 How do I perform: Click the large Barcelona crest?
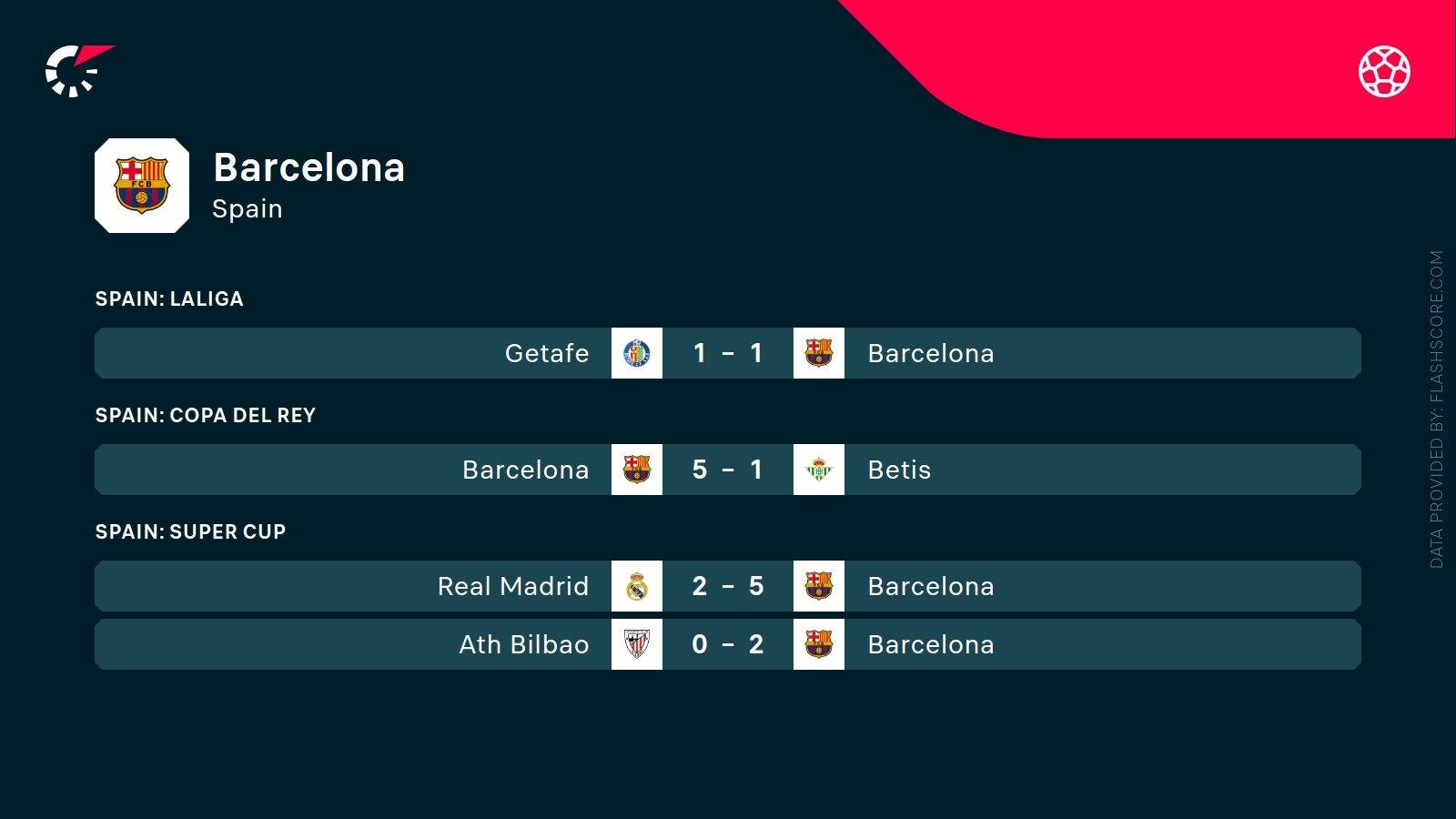coord(142,186)
